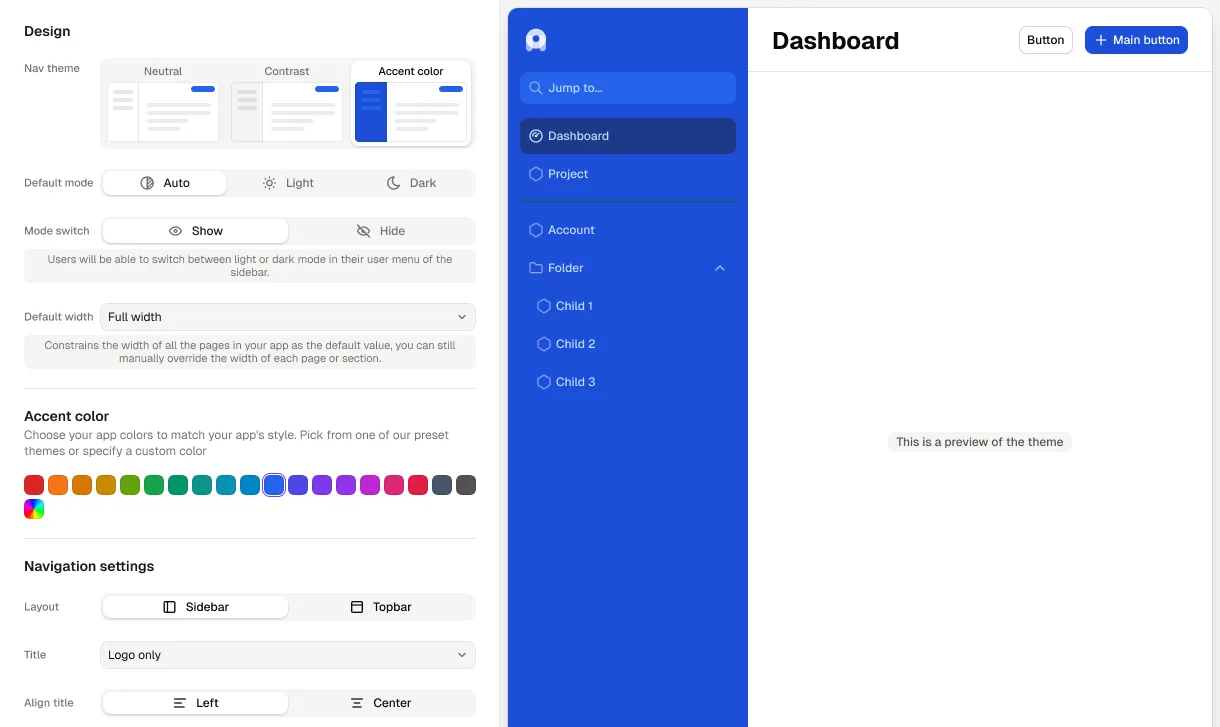Click the Dashboard page heading
This screenshot has width=1220, height=727.
pyautogui.click(x=836, y=41)
